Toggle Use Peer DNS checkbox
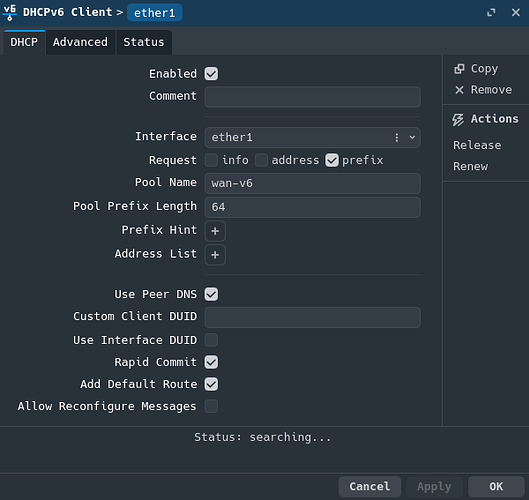The width and height of the screenshot is (529, 500). [x=211, y=294]
